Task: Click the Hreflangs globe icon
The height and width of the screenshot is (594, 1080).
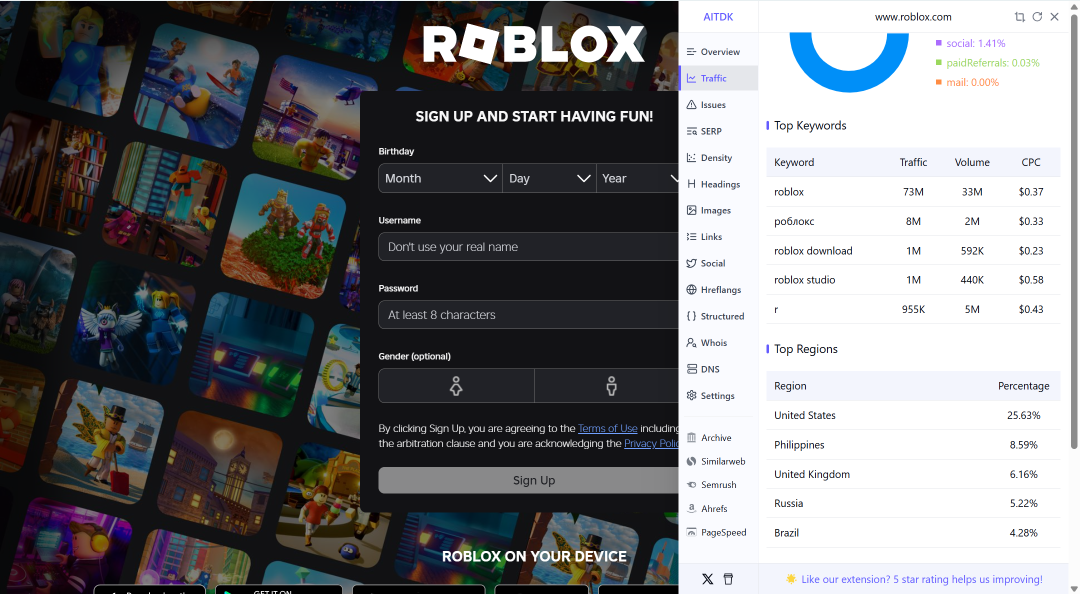Action: 692,289
